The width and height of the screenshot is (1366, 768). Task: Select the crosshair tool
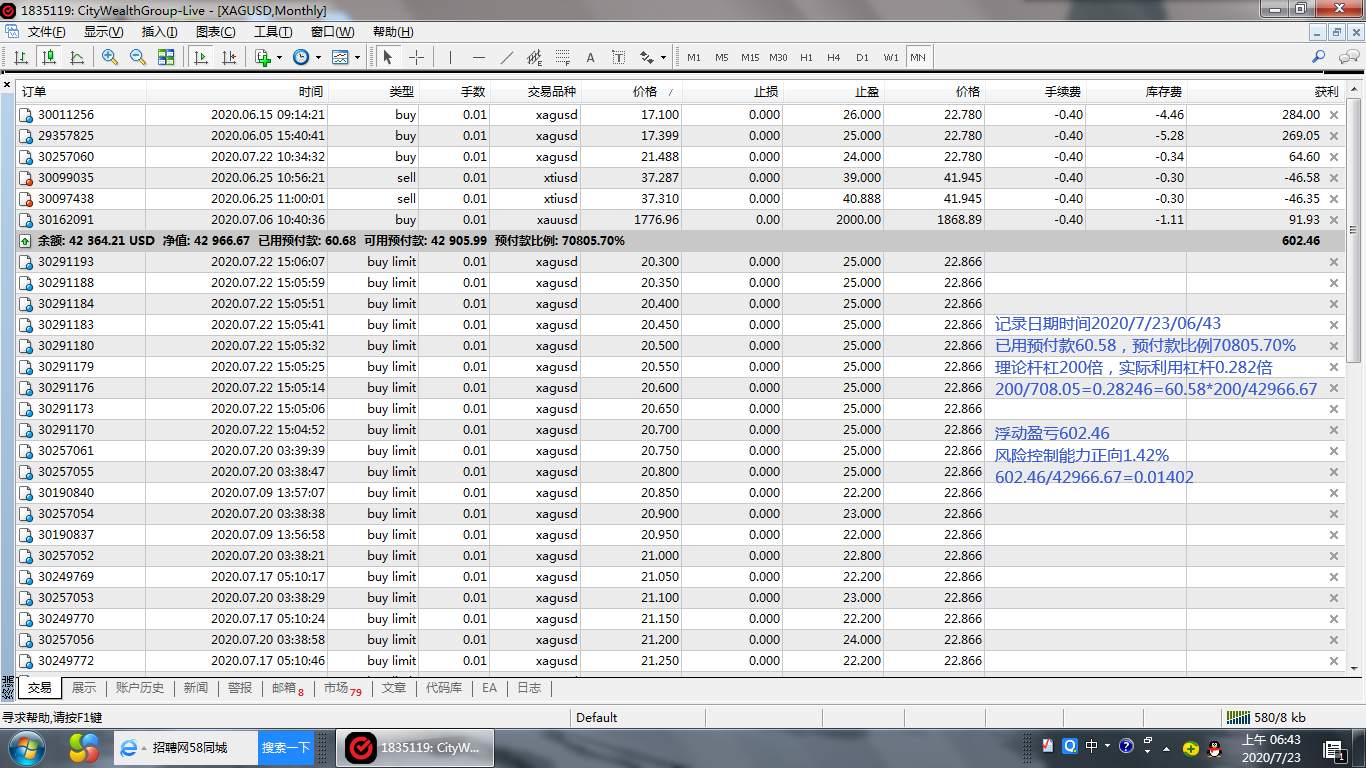[417, 57]
